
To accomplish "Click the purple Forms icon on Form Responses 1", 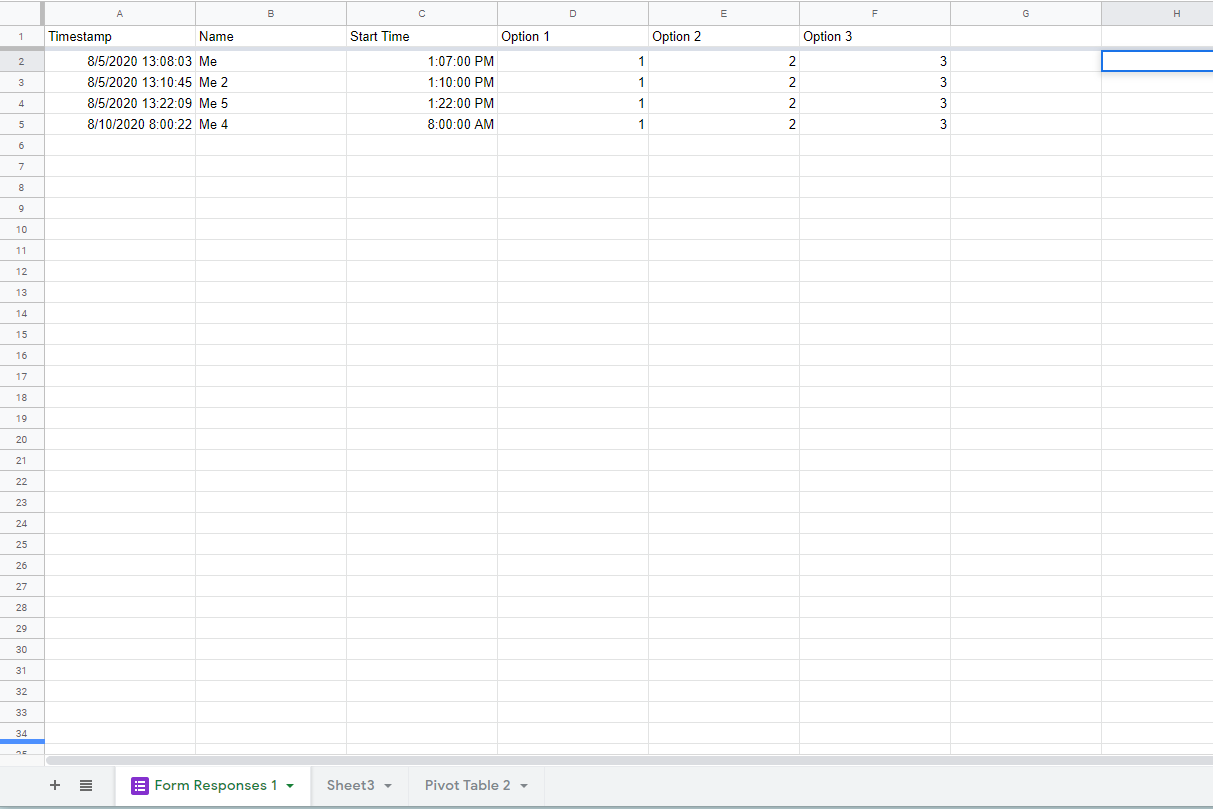I will click(x=140, y=785).
